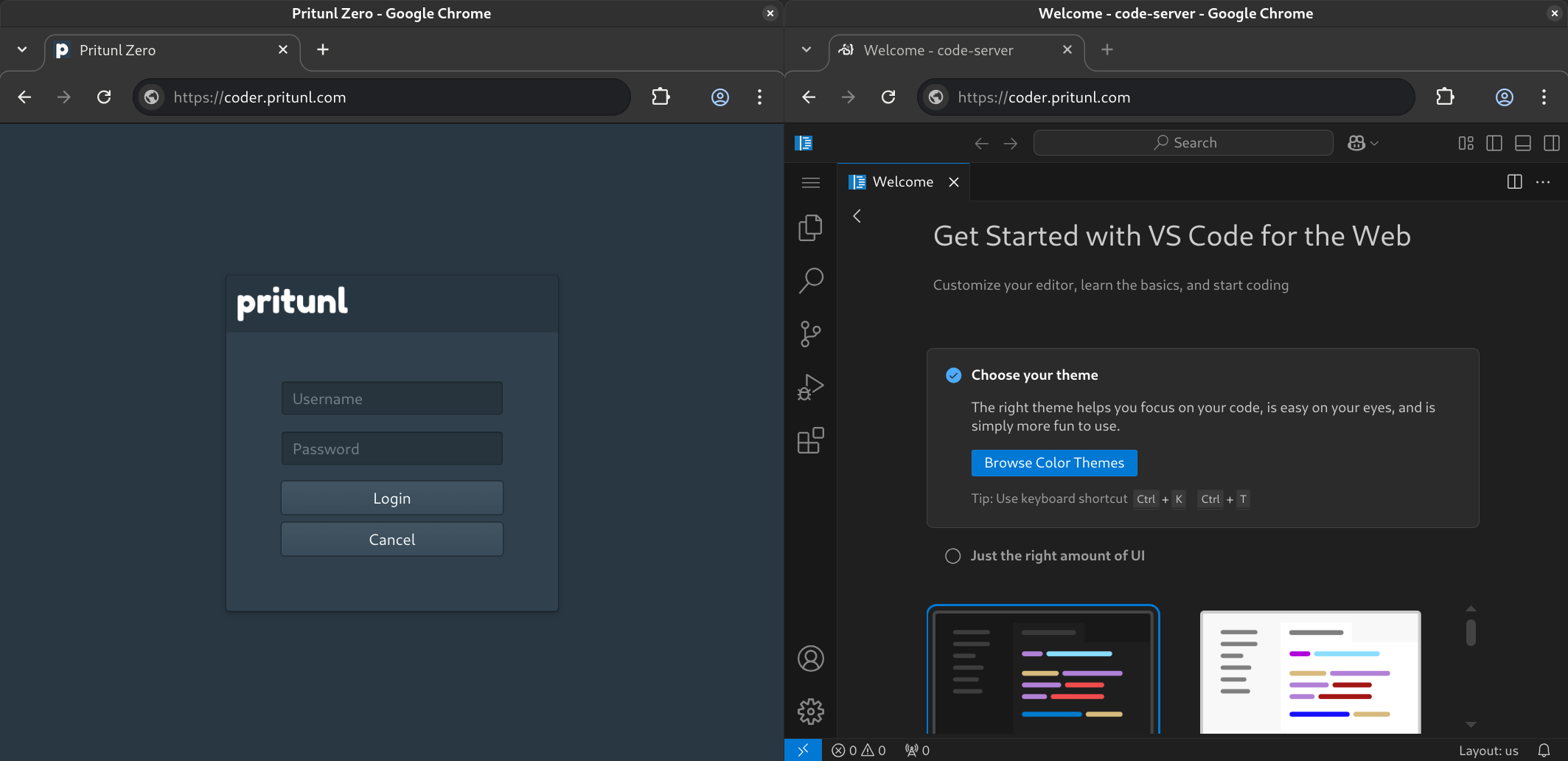Open the Accounts menu in activity bar
The height and width of the screenshot is (761, 1568).
click(810, 659)
